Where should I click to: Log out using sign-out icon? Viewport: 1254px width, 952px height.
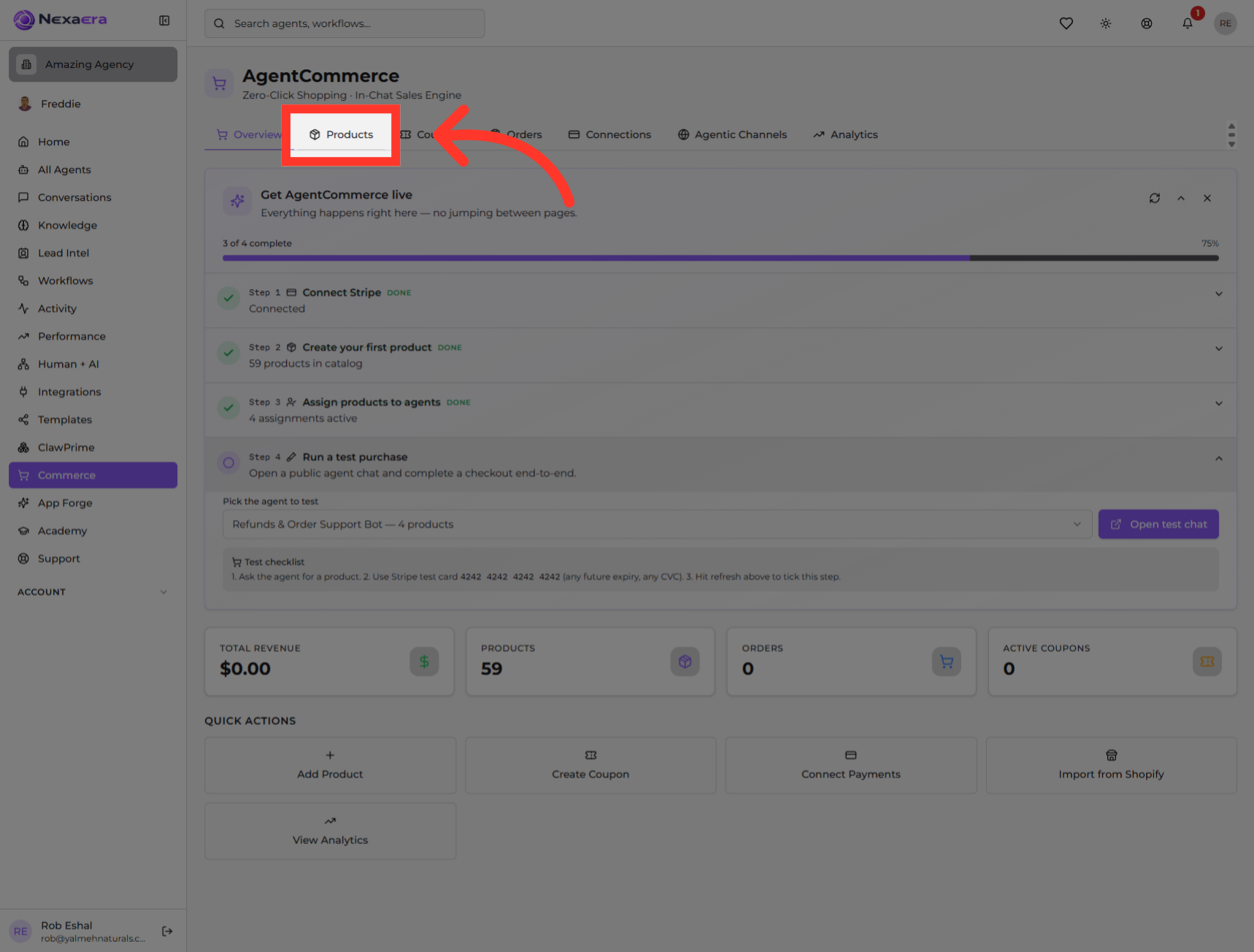point(167,931)
